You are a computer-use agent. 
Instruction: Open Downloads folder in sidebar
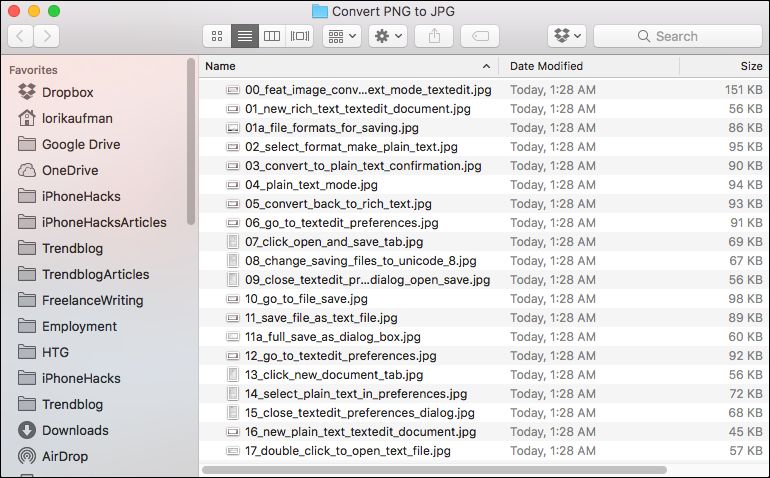click(x=75, y=430)
